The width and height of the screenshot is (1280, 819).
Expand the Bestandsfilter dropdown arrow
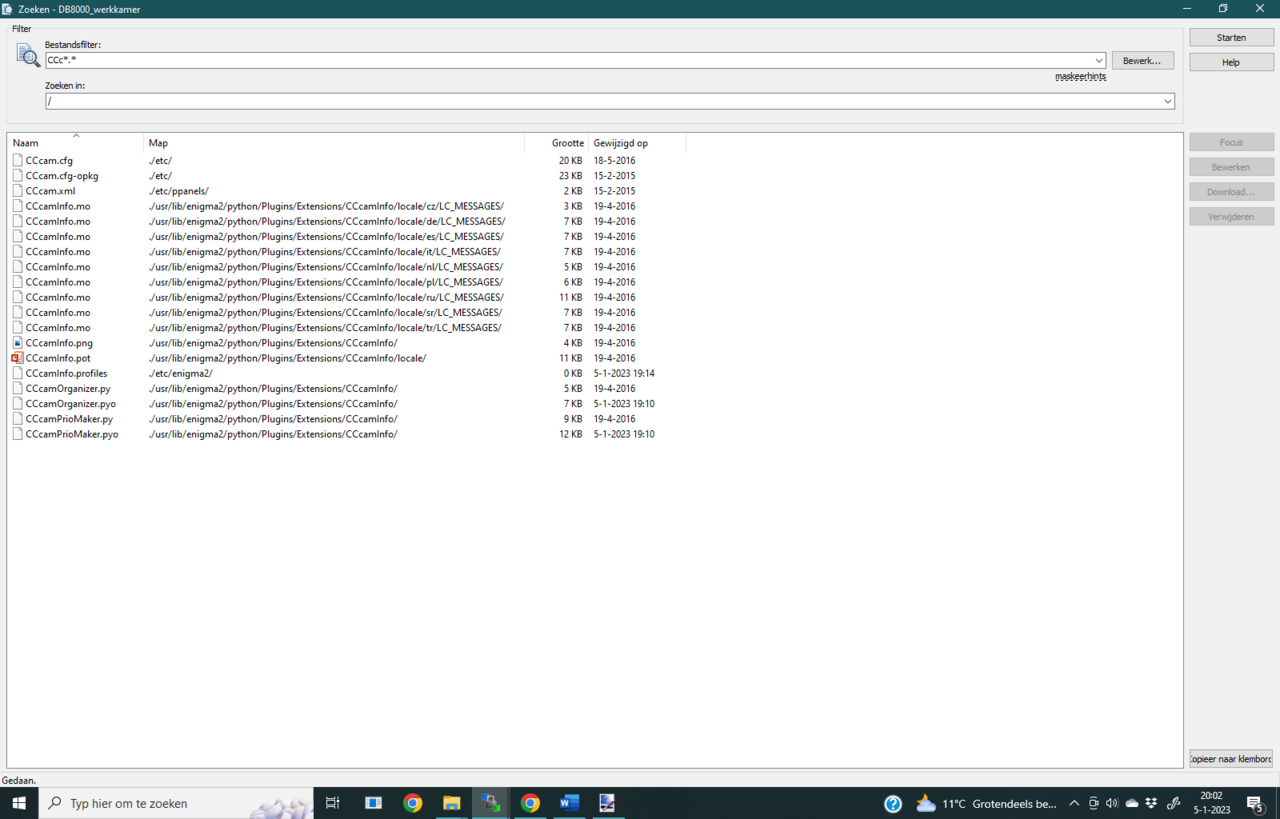click(x=1099, y=61)
